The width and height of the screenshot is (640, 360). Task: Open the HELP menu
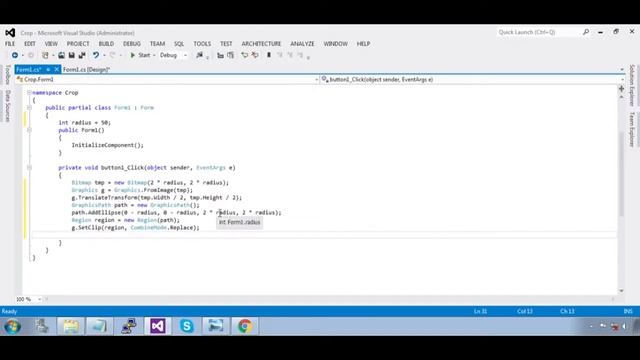point(363,44)
